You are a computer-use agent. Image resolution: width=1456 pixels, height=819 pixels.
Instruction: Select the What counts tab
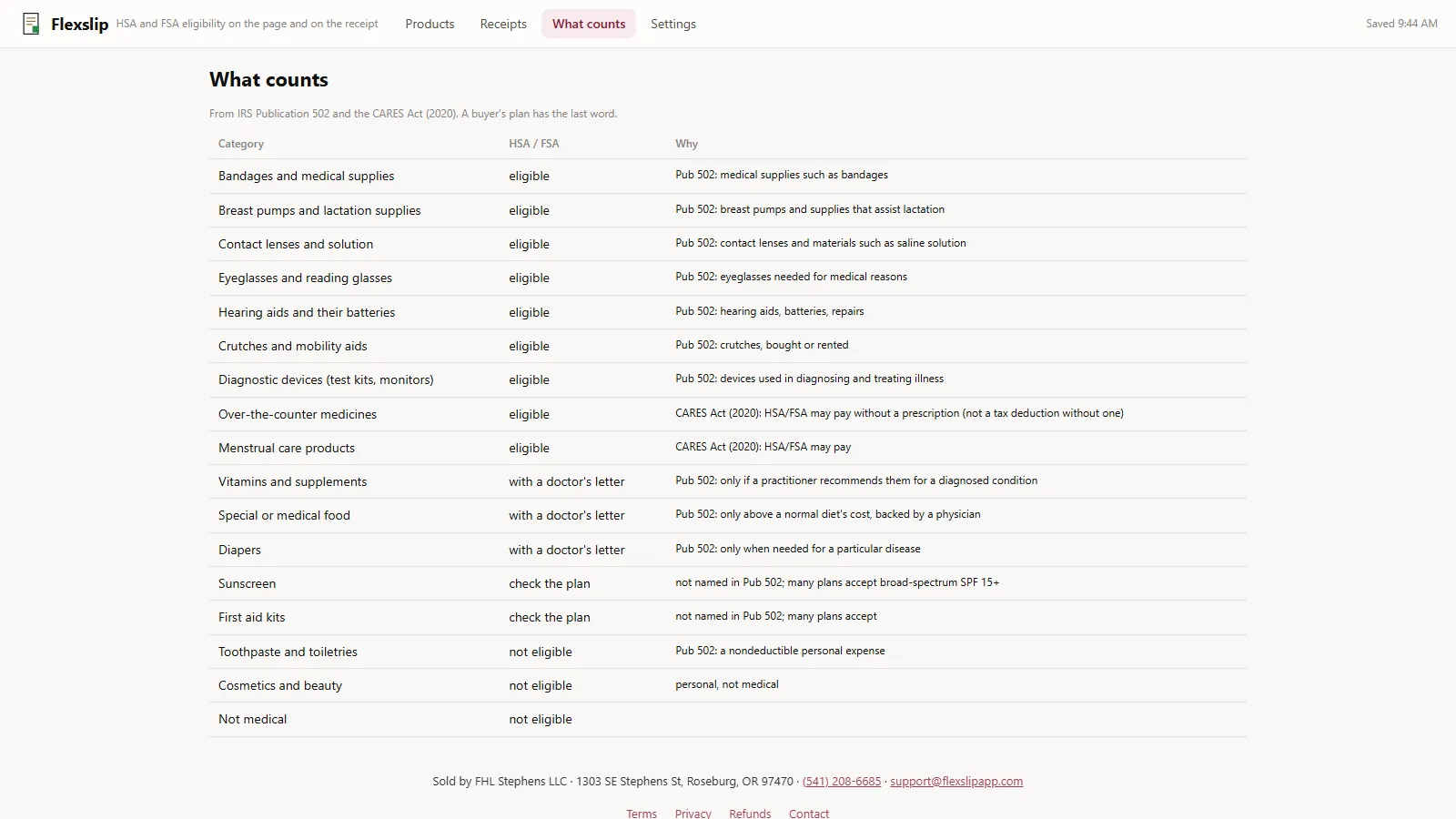click(589, 24)
